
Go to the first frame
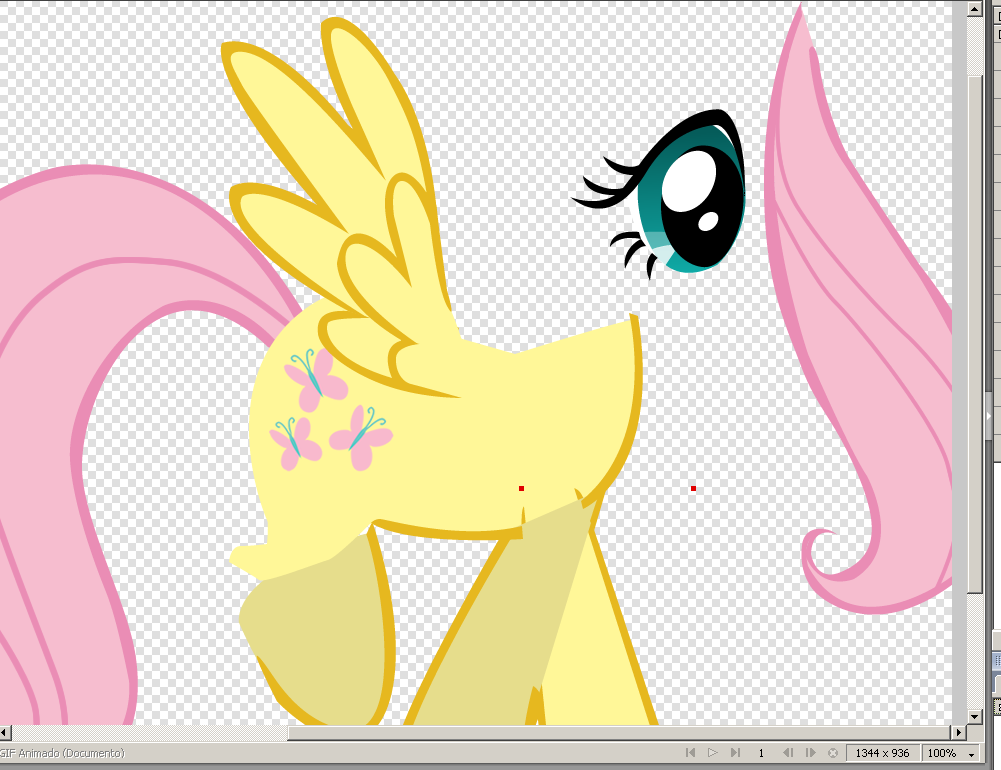pos(690,753)
